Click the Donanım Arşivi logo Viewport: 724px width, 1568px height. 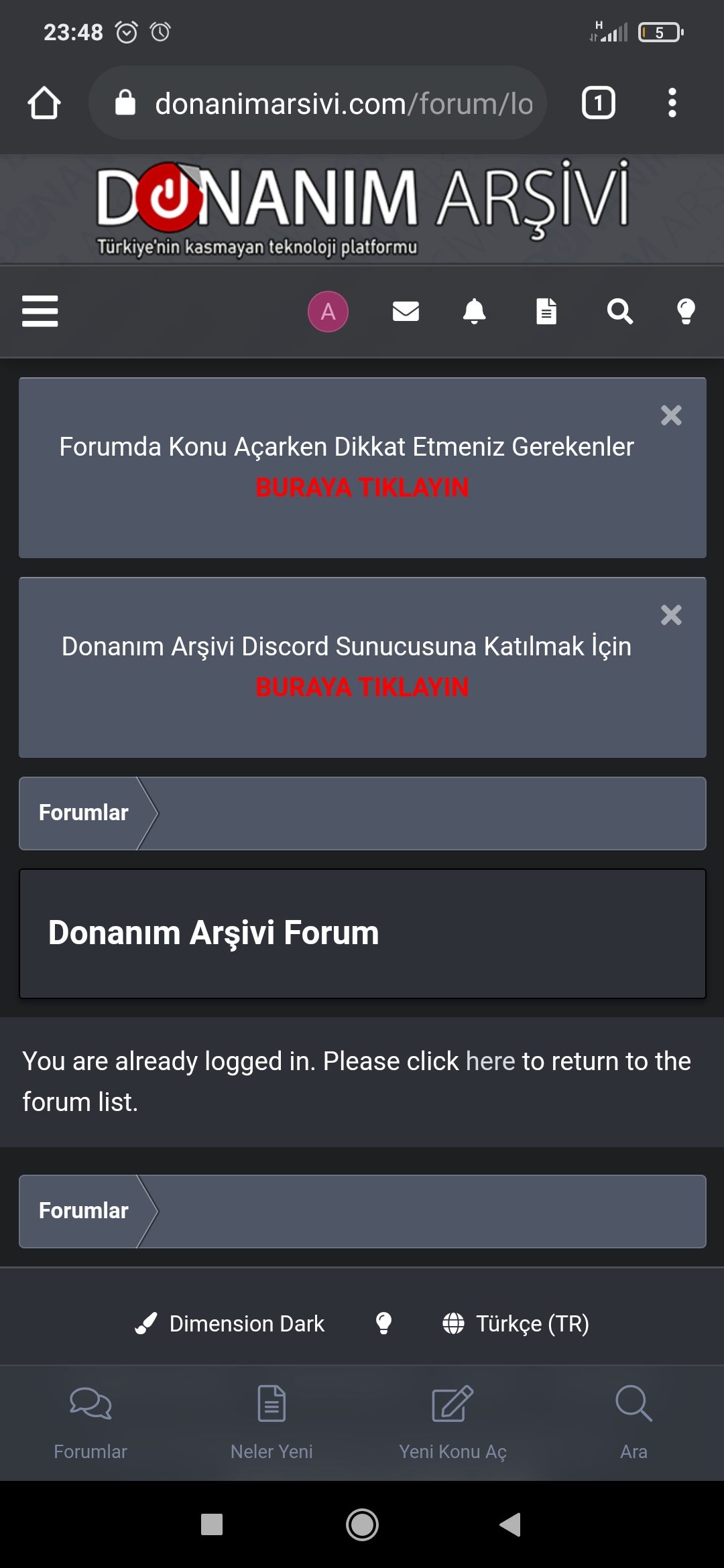tap(362, 208)
